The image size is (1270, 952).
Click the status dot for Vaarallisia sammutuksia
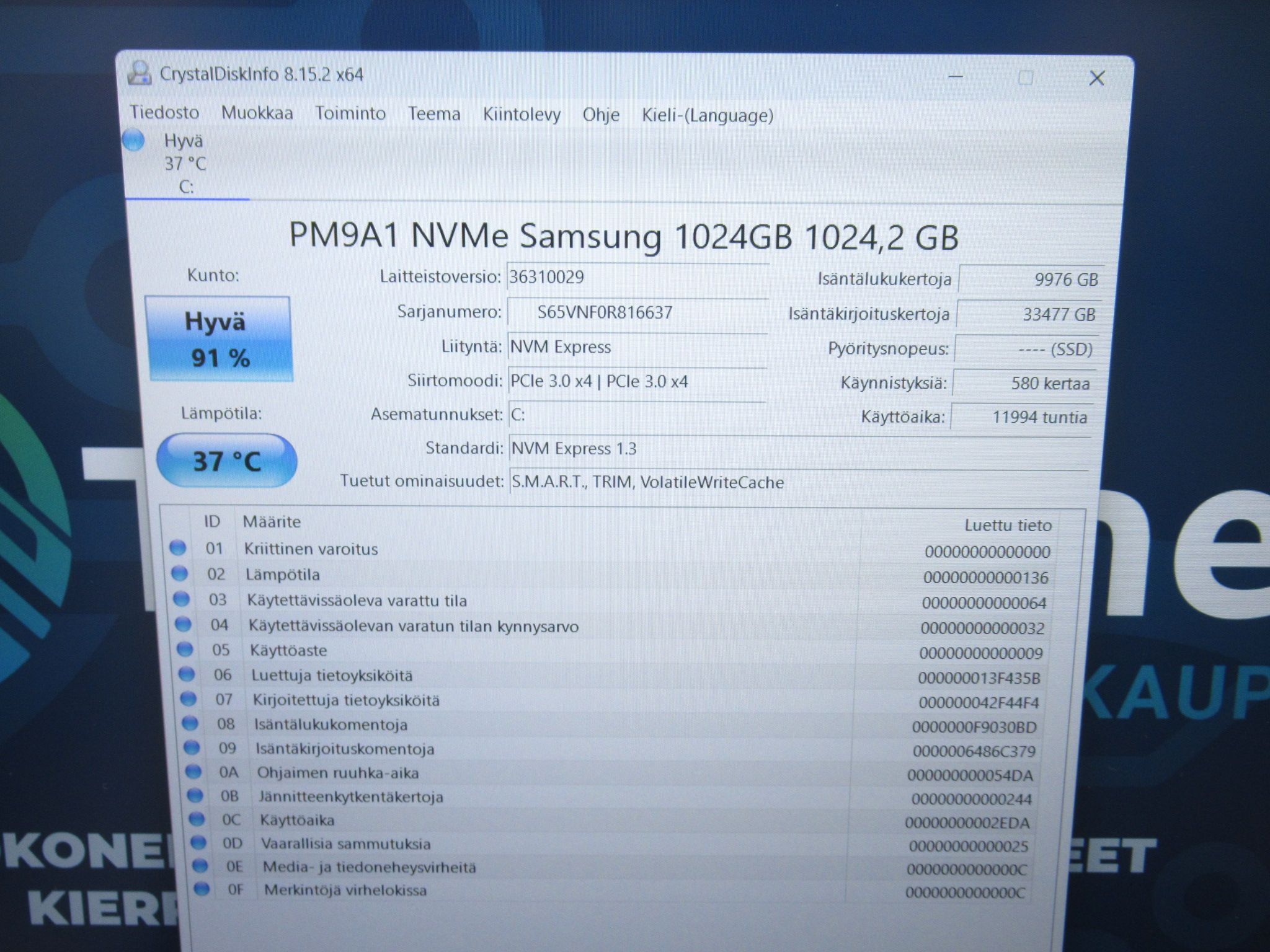[198, 842]
